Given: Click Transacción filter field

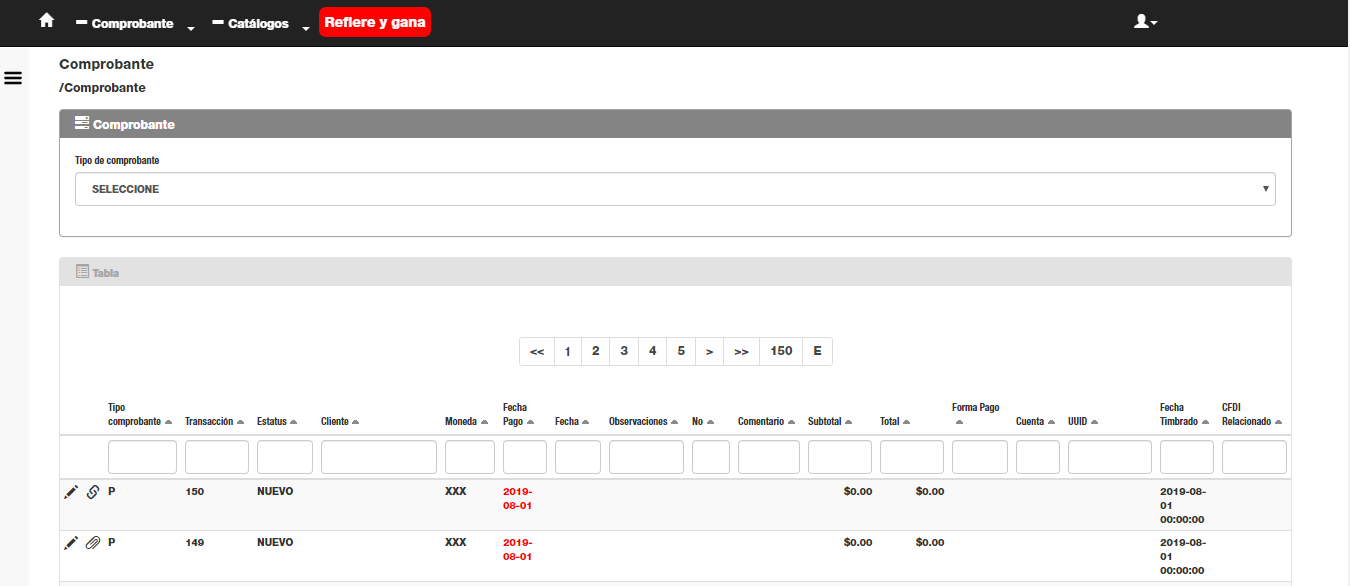Looking at the screenshot, I should point(217,457).
